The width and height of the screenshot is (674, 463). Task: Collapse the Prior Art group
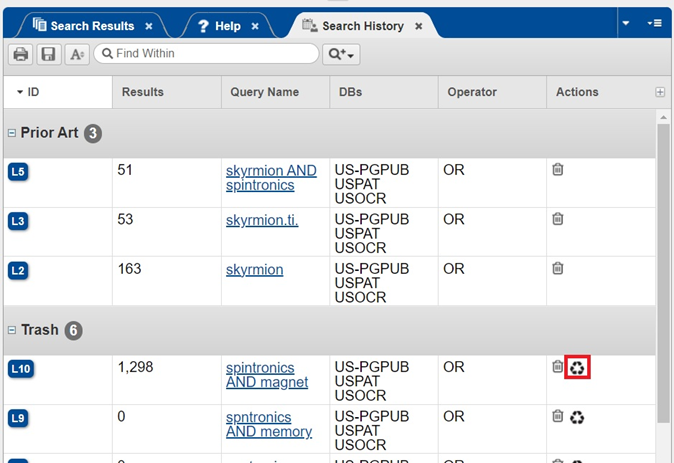[12, 133]
